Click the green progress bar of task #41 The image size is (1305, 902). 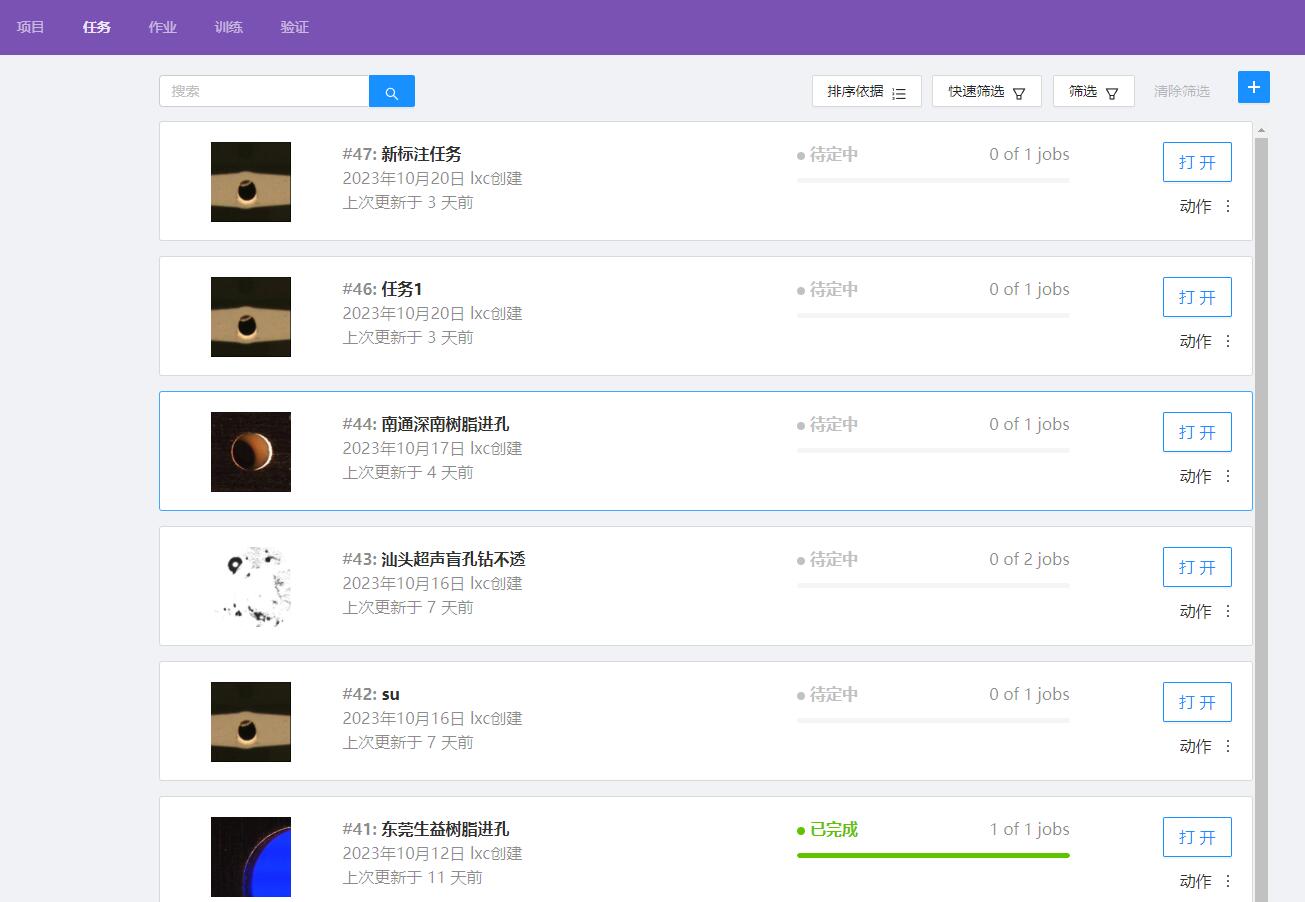pos(932,856)
